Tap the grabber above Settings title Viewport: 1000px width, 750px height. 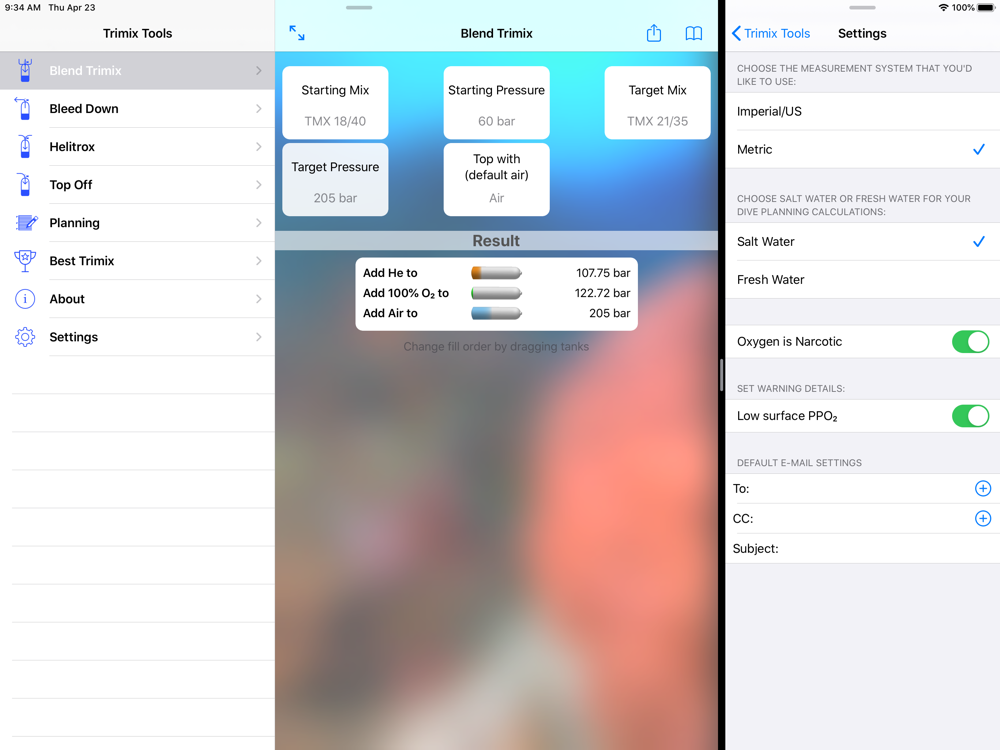coord(862,8)
